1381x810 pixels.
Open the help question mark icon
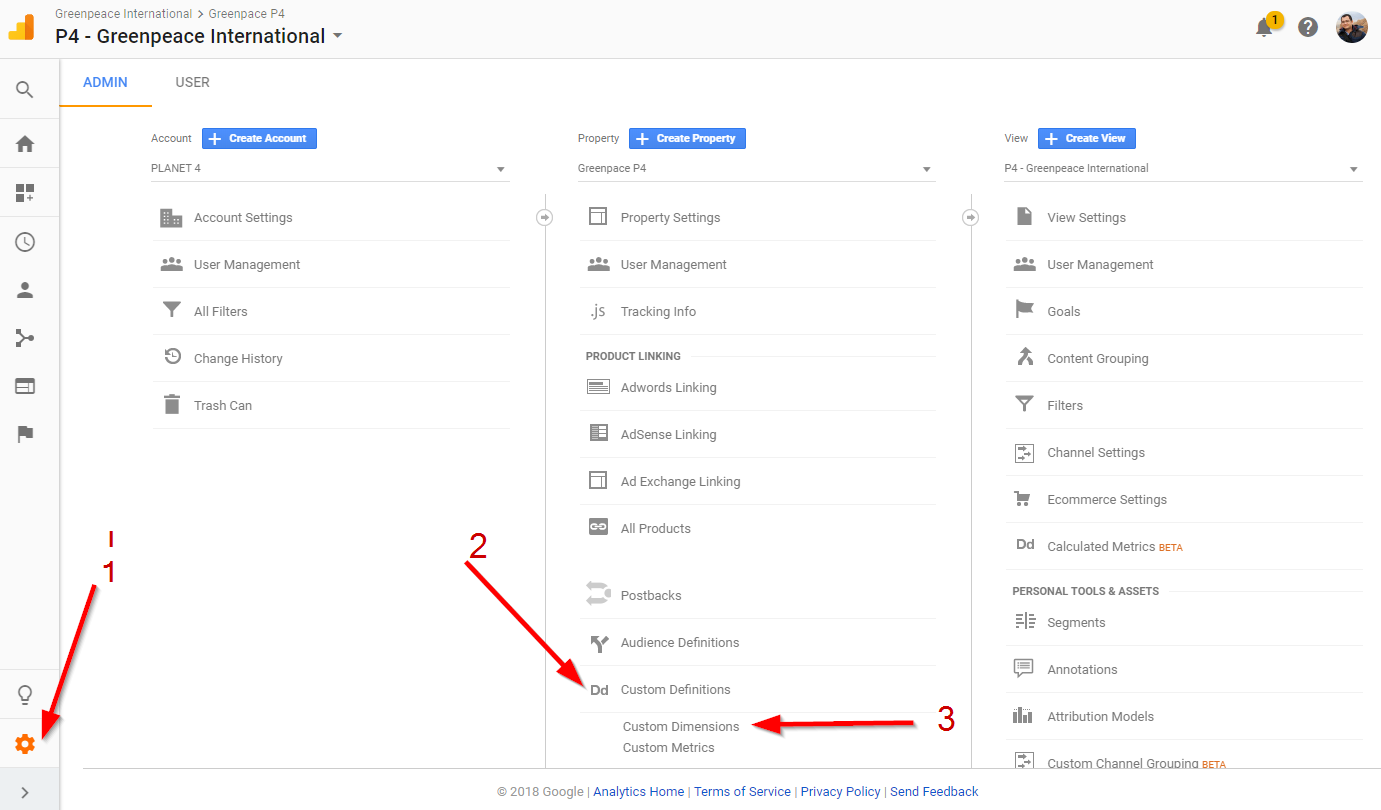(x=1308, y=27)
